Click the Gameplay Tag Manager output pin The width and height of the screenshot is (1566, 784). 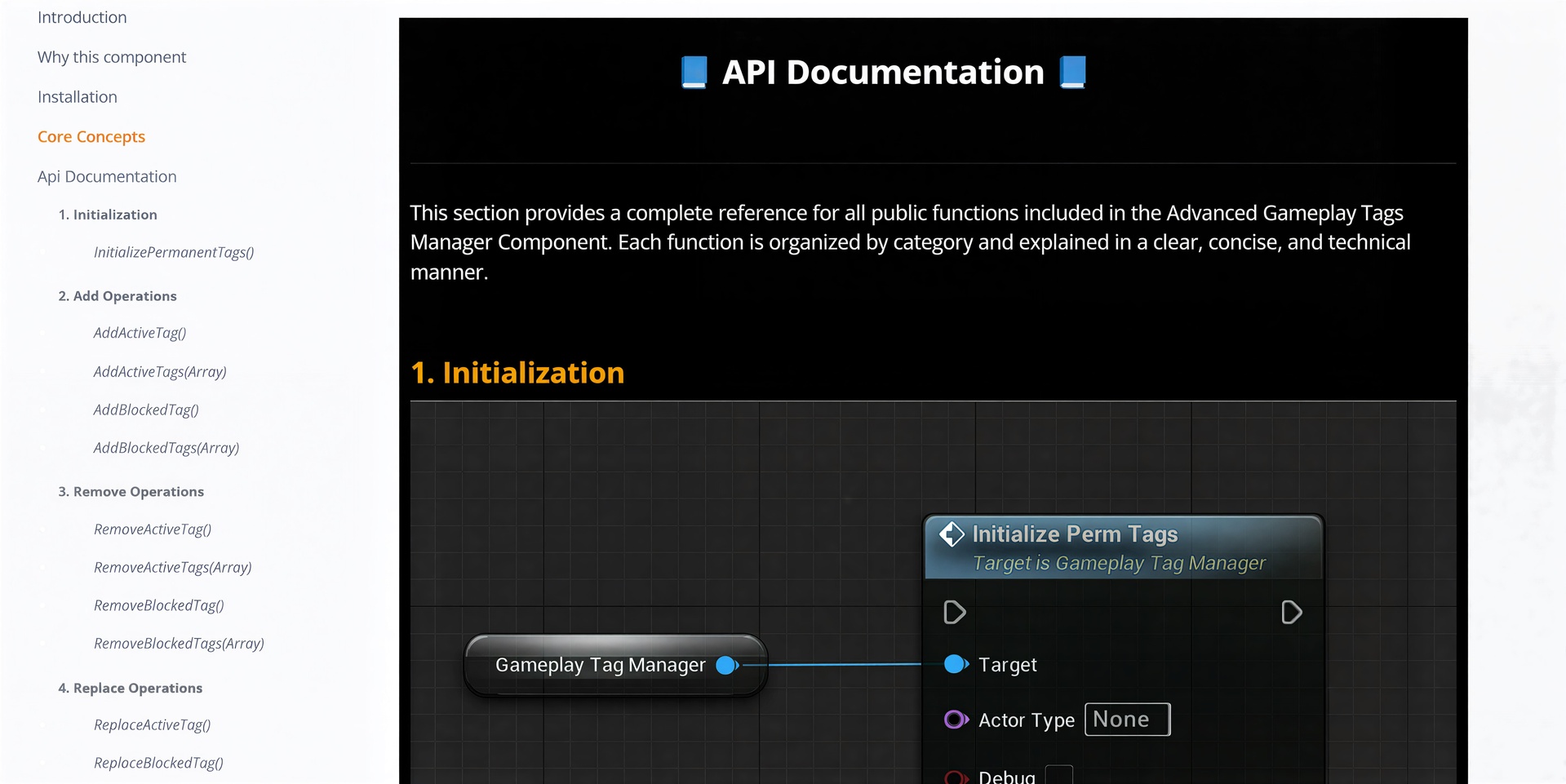(x=727, y=666)
